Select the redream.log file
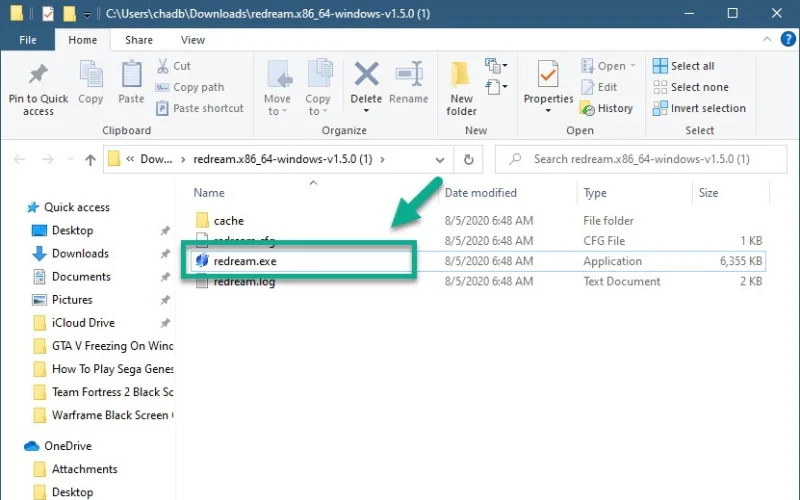The image size is (800, 500). pos(244,282)
